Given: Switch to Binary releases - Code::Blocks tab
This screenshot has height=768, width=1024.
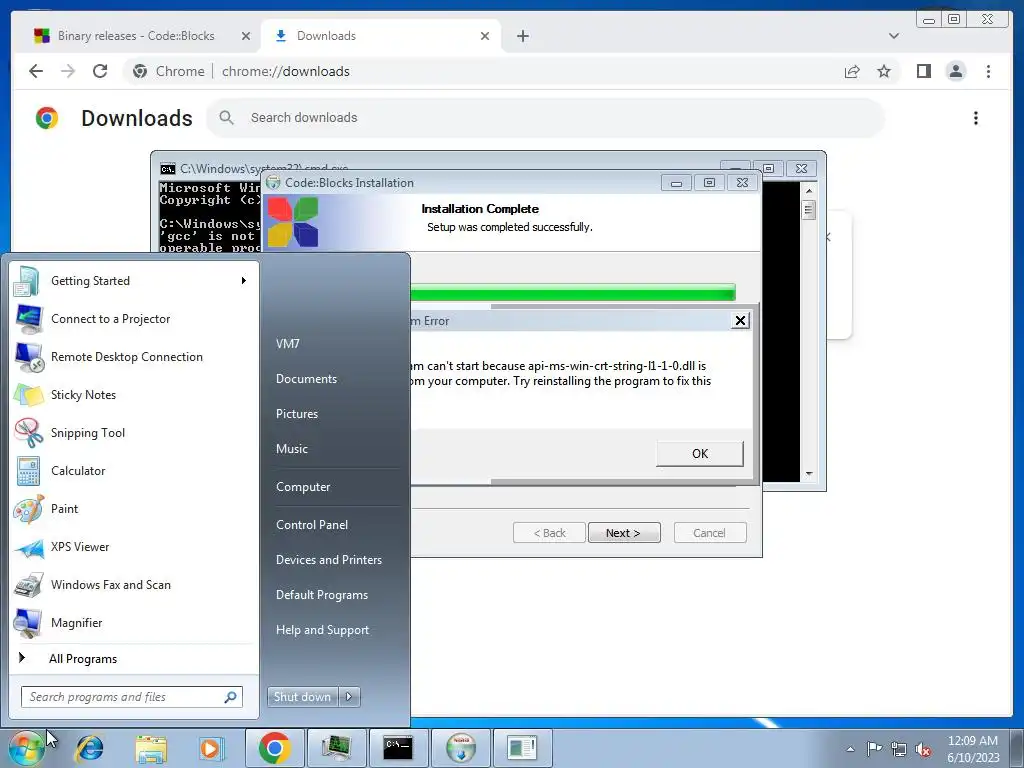Looking at the screenshot, I should 136,36.
